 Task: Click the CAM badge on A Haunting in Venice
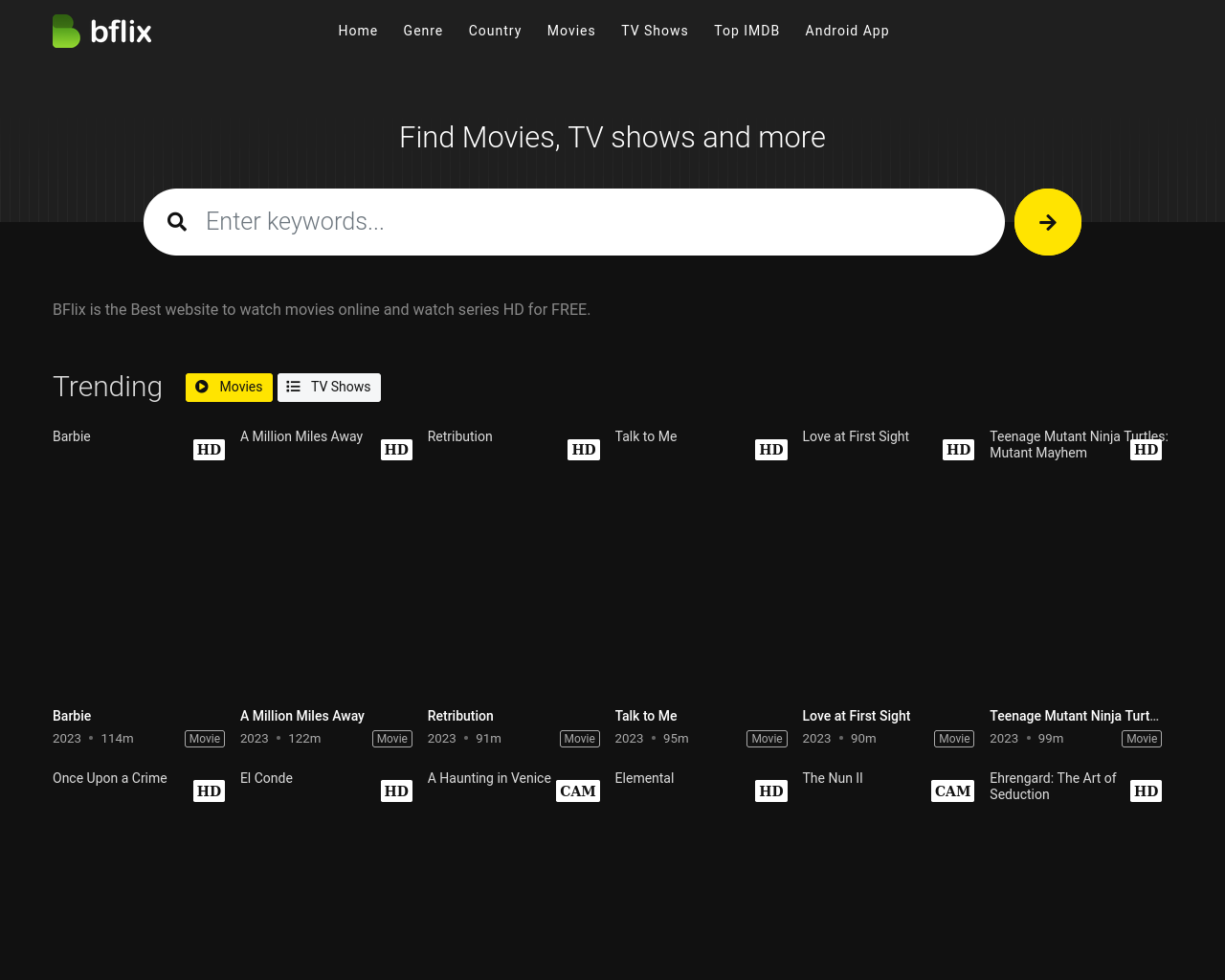click(x=578, y=791)
